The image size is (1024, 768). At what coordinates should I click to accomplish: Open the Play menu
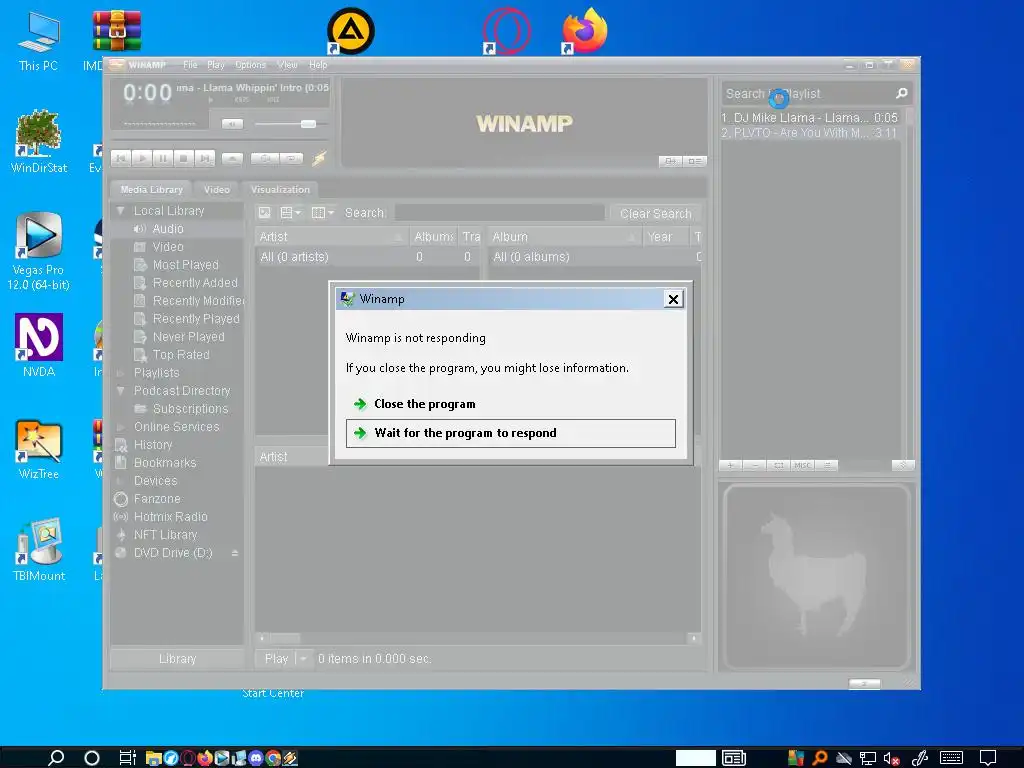(216, 65)
